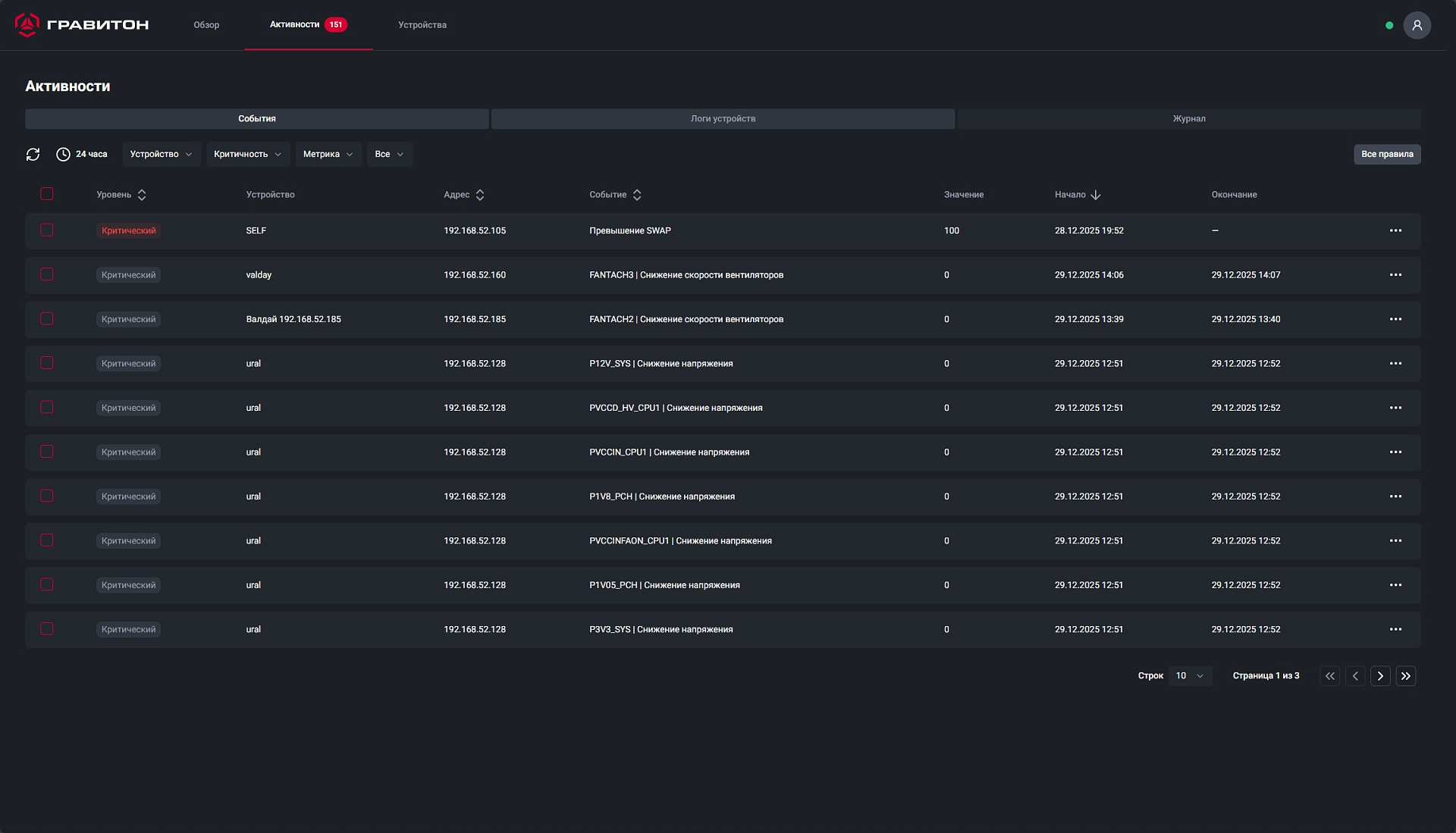Click the 151 activities counter badge
Screen dimensions: 1456x833
tap(336, 25)
